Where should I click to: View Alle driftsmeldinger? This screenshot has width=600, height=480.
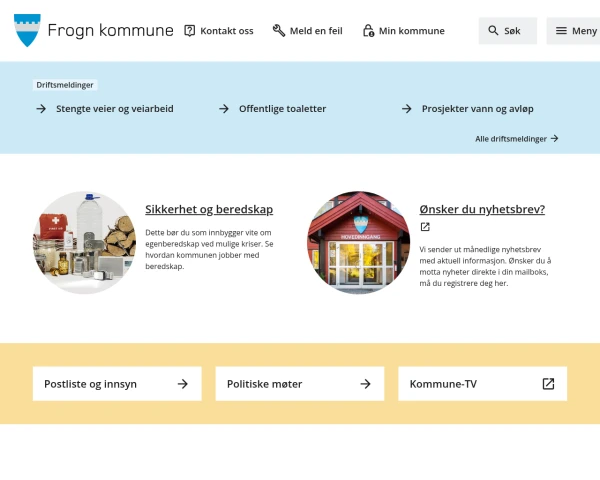517,139
